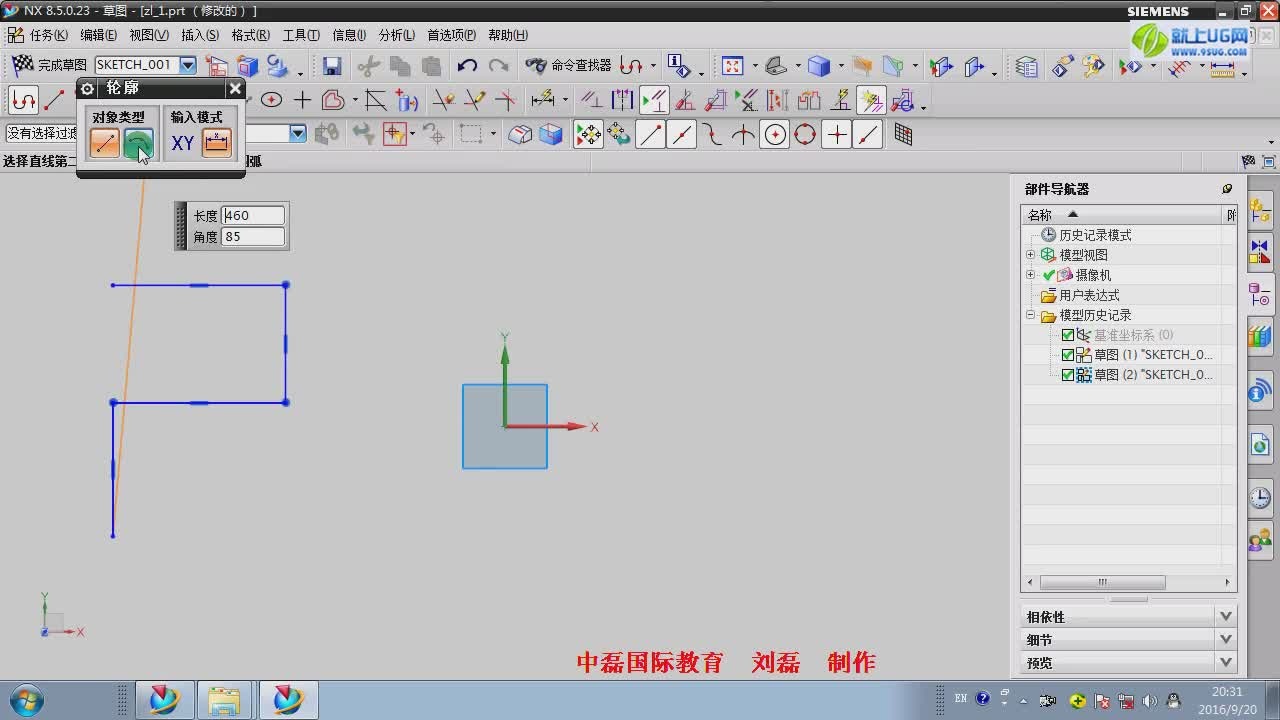Open the 工具 menu
1280x720 pixels.
pos(301,35)
